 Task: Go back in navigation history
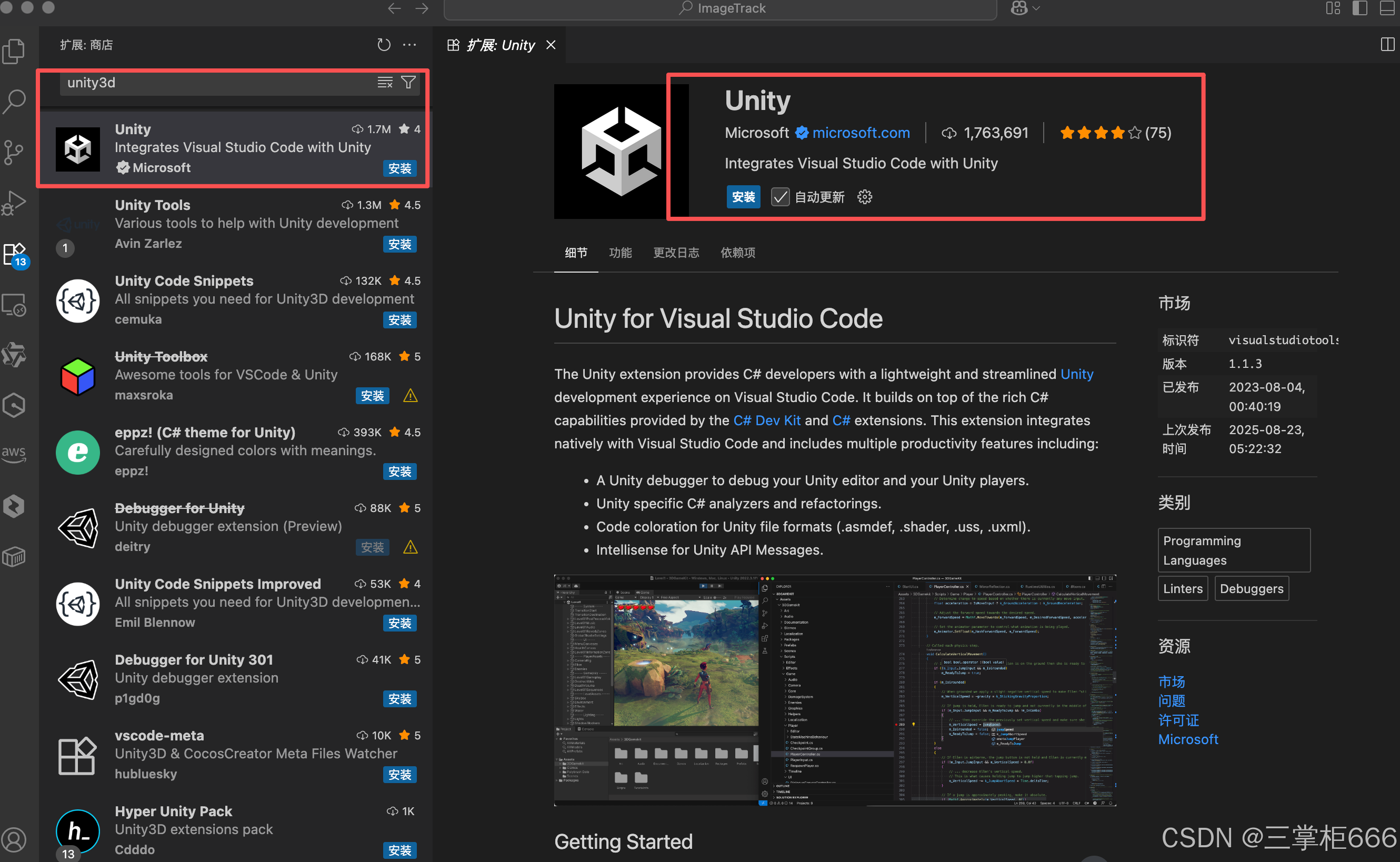pyautogui.click(x=394, y=8)
